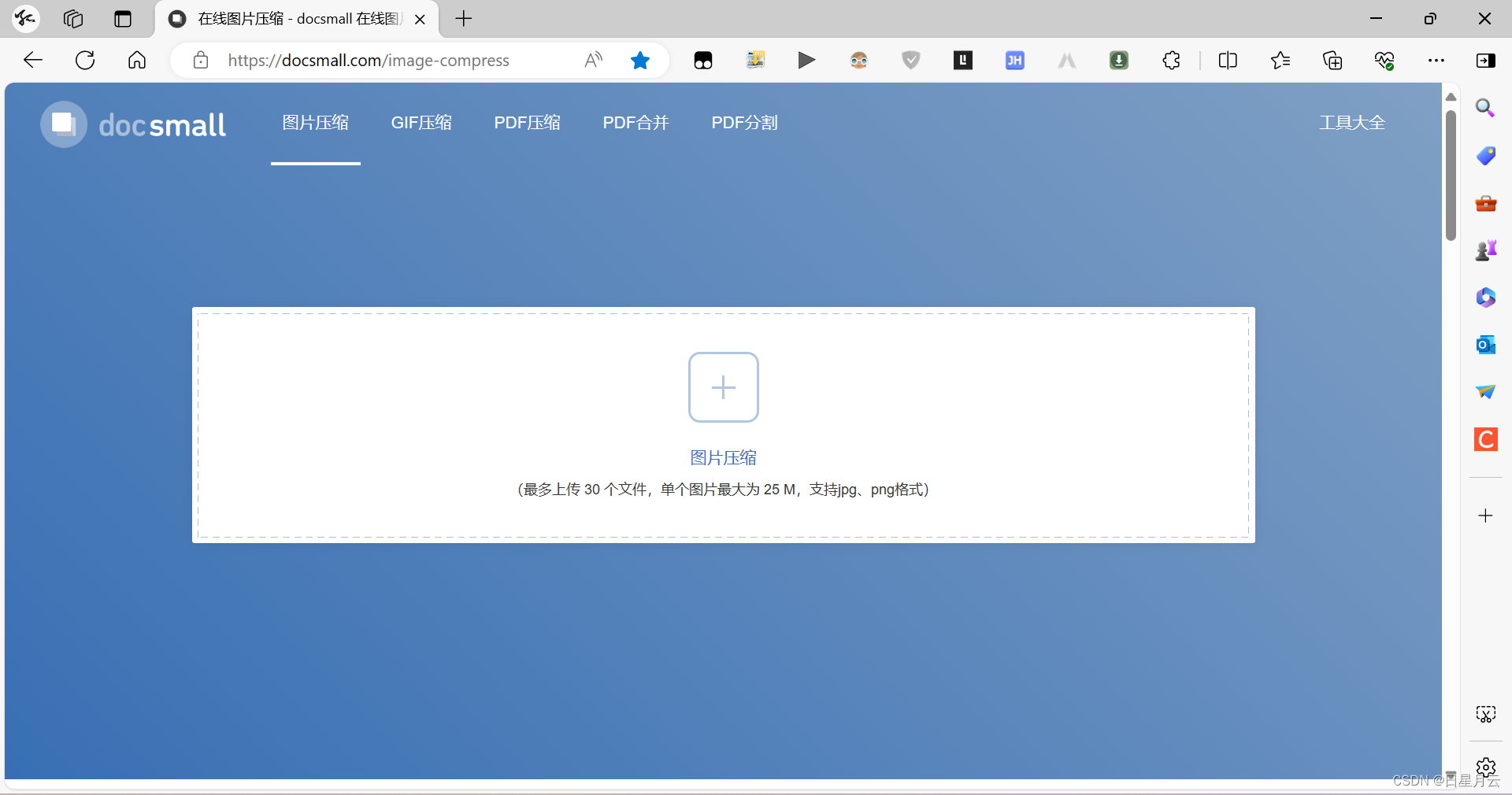The width and height of the screenshot is (1512, 795).
Task: Open the split screen browser icon
Action: point(1228,61)
